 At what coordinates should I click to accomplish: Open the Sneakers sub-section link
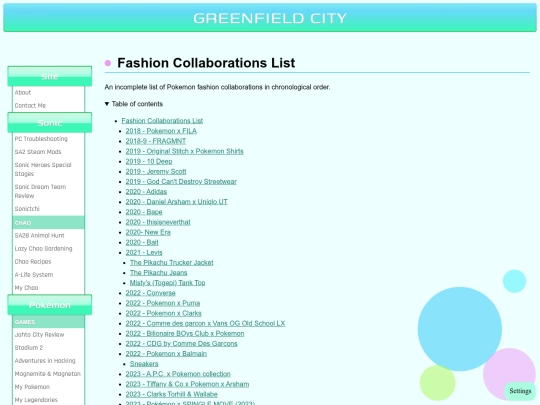point(144,364)
